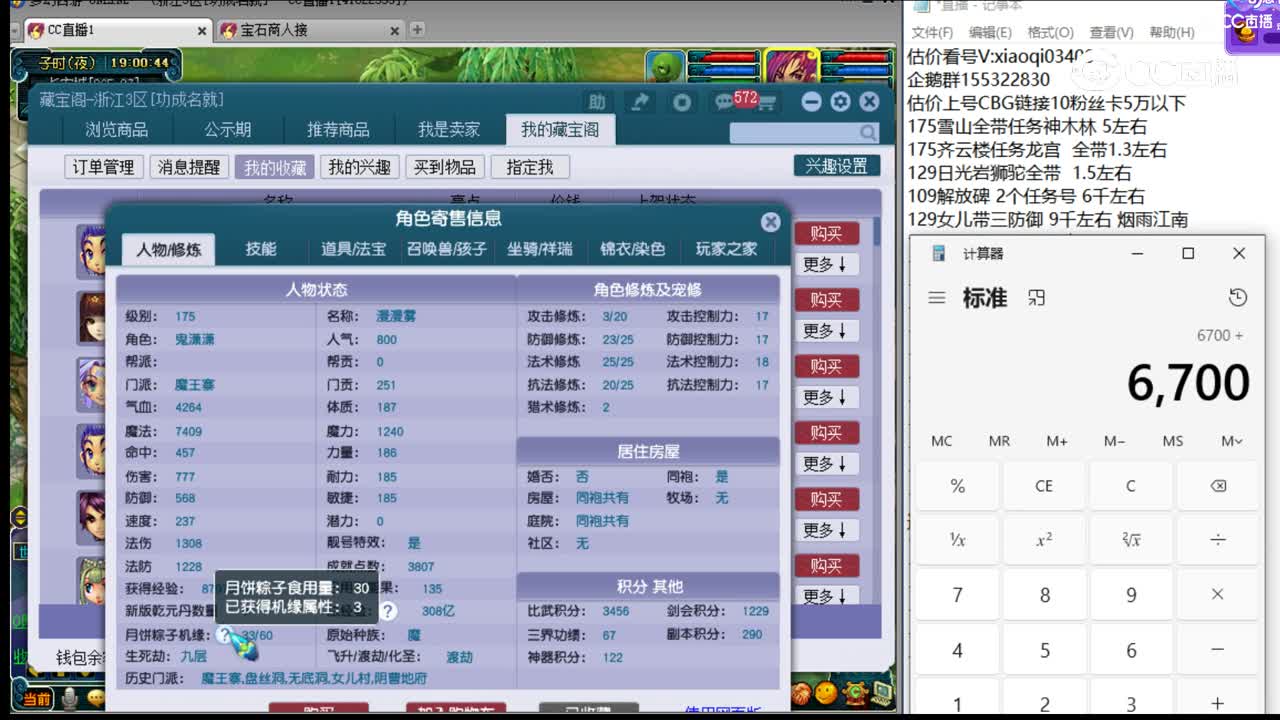Click the 订单管理 button
1280x720 pixels.
(104, 167)
